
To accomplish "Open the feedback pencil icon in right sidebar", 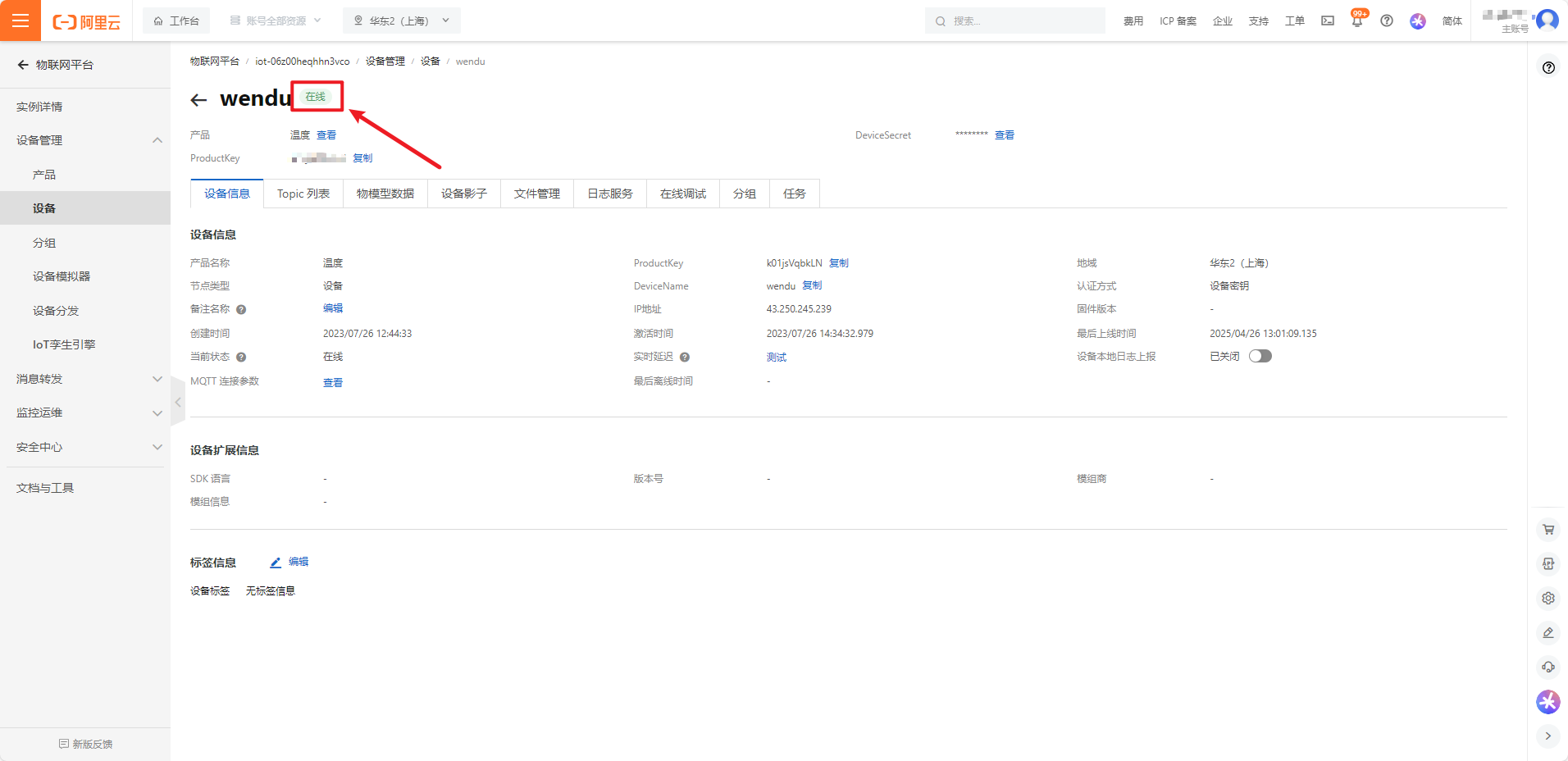I will tap(1548, 632).
